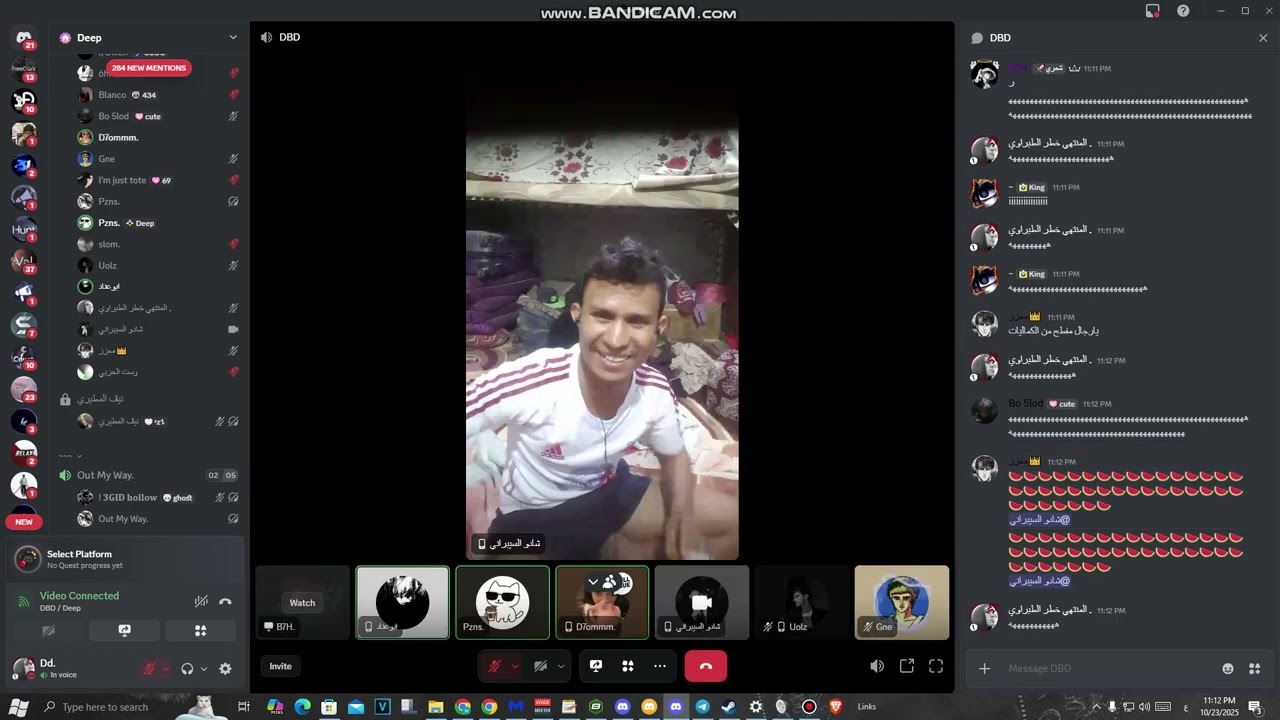
Task: Open the apps launcher in chat input
Action: tap(1254, 668)
